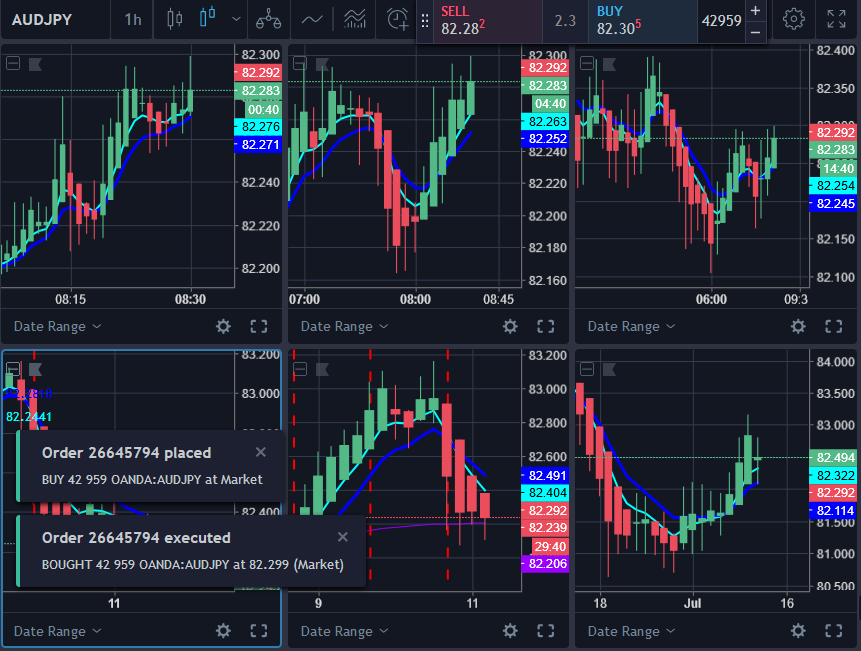Open the chart settings gear in top toolbar
This screenshot has height=651, width=861.
(x=794, y=19)
